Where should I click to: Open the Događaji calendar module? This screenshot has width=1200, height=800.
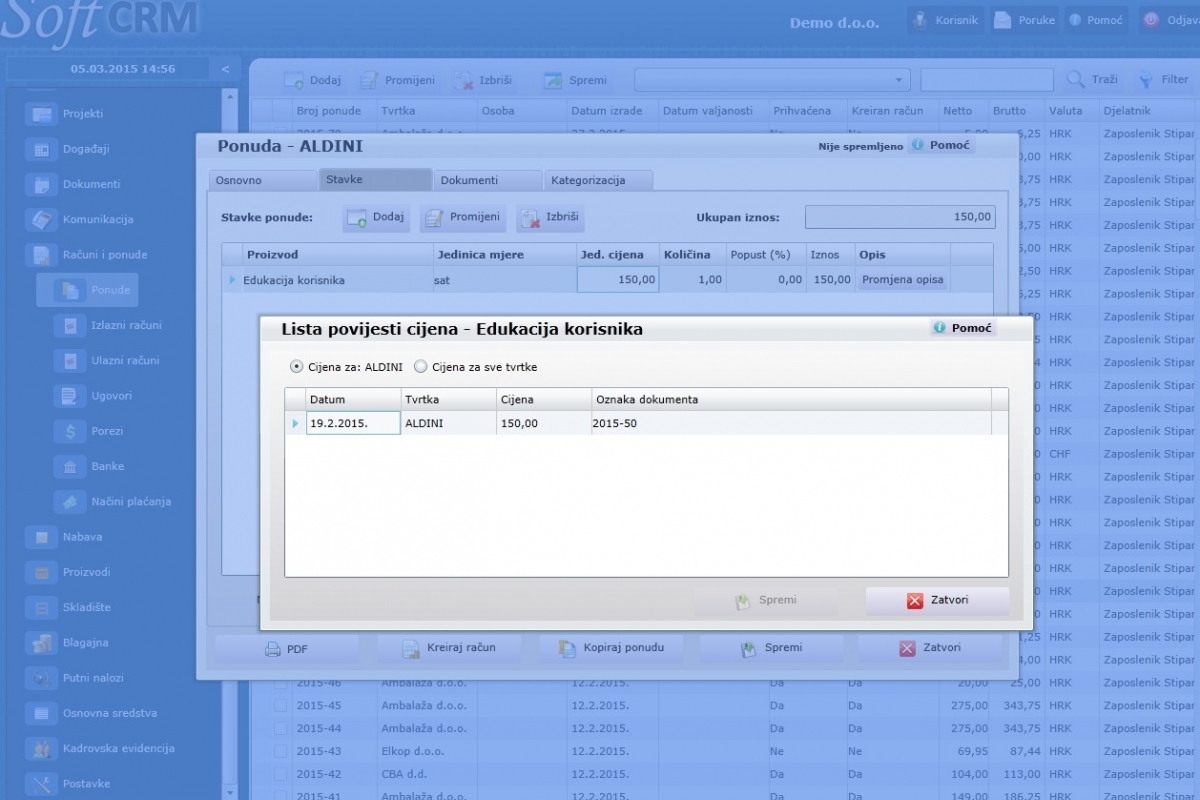[68, 149]
